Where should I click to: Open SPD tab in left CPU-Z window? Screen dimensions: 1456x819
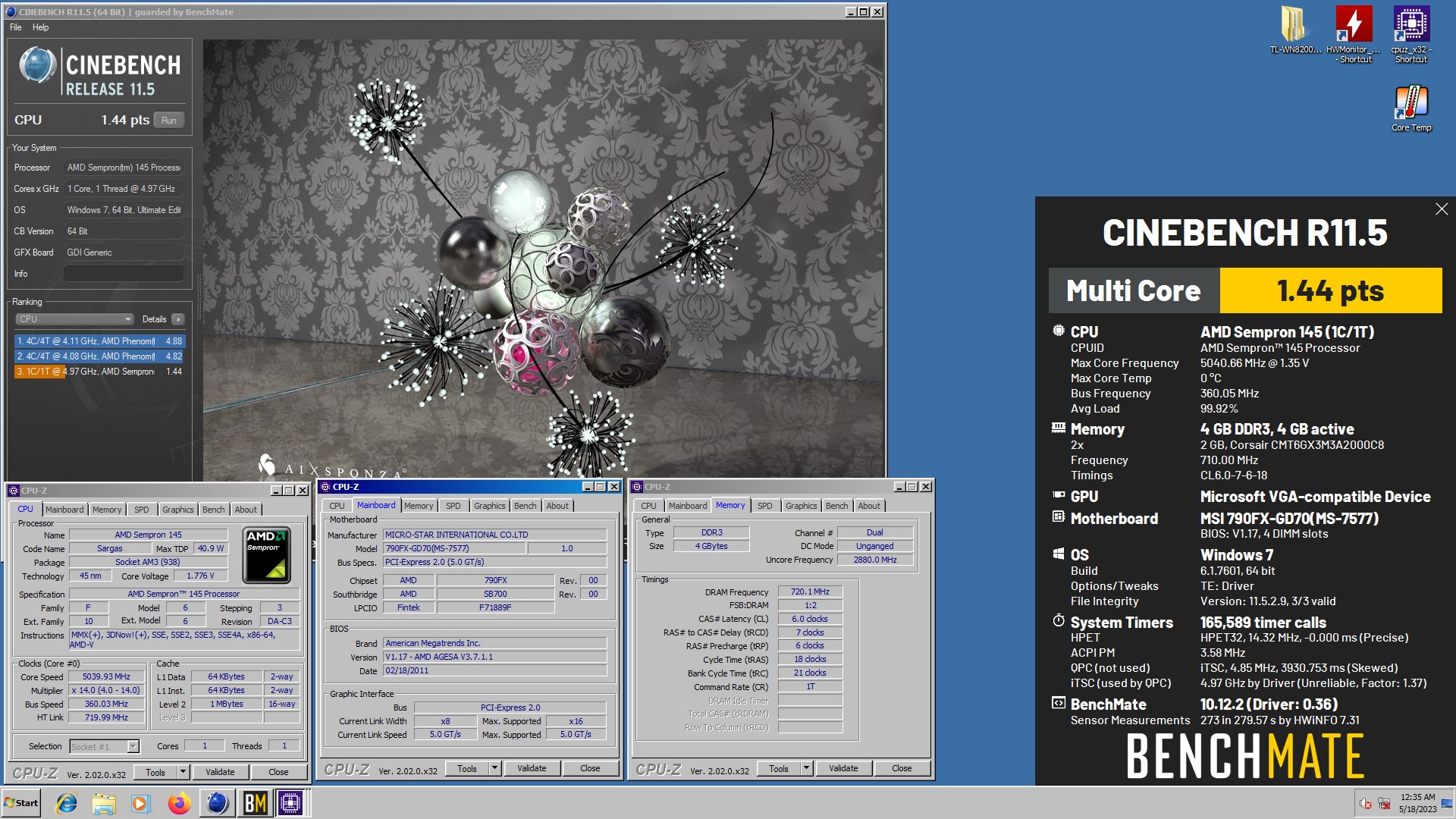(142, 510)
